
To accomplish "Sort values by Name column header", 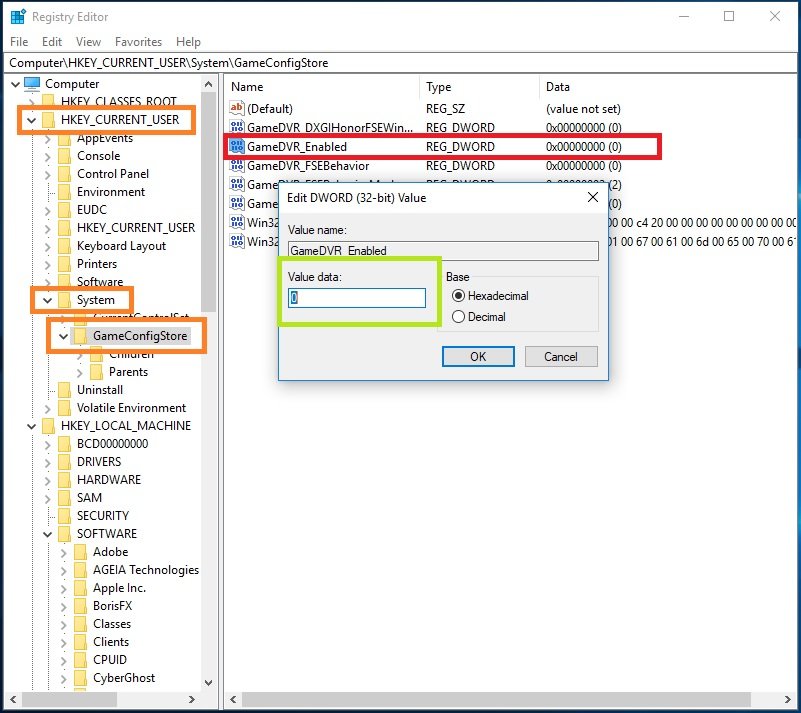I will coord(323,87).
